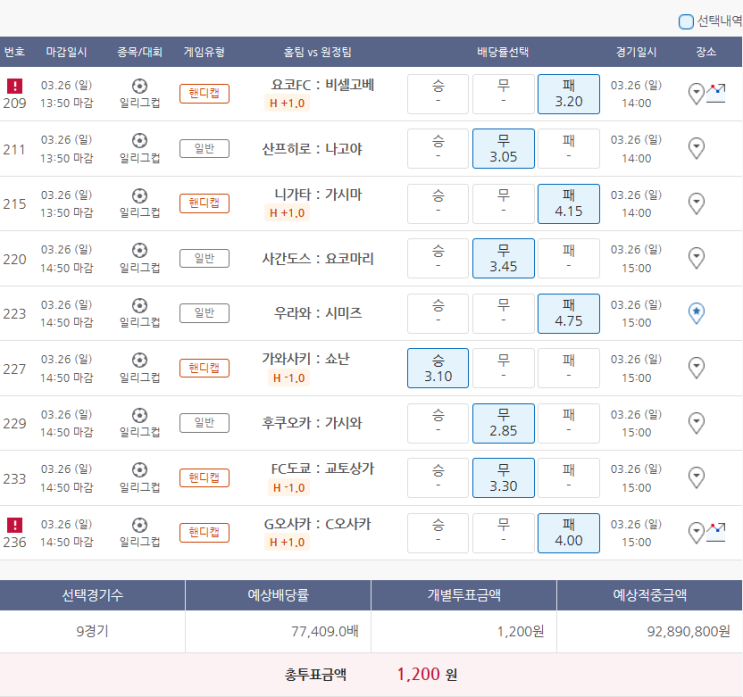743x697 pixels.
Task: Click the 배당률선택 column header
Action: pos(503,52)
